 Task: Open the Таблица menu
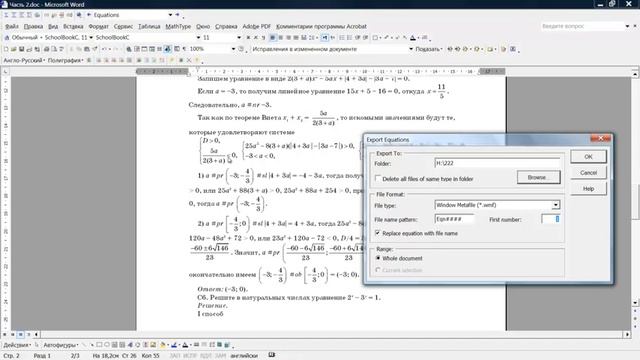(x=149, y=26)
